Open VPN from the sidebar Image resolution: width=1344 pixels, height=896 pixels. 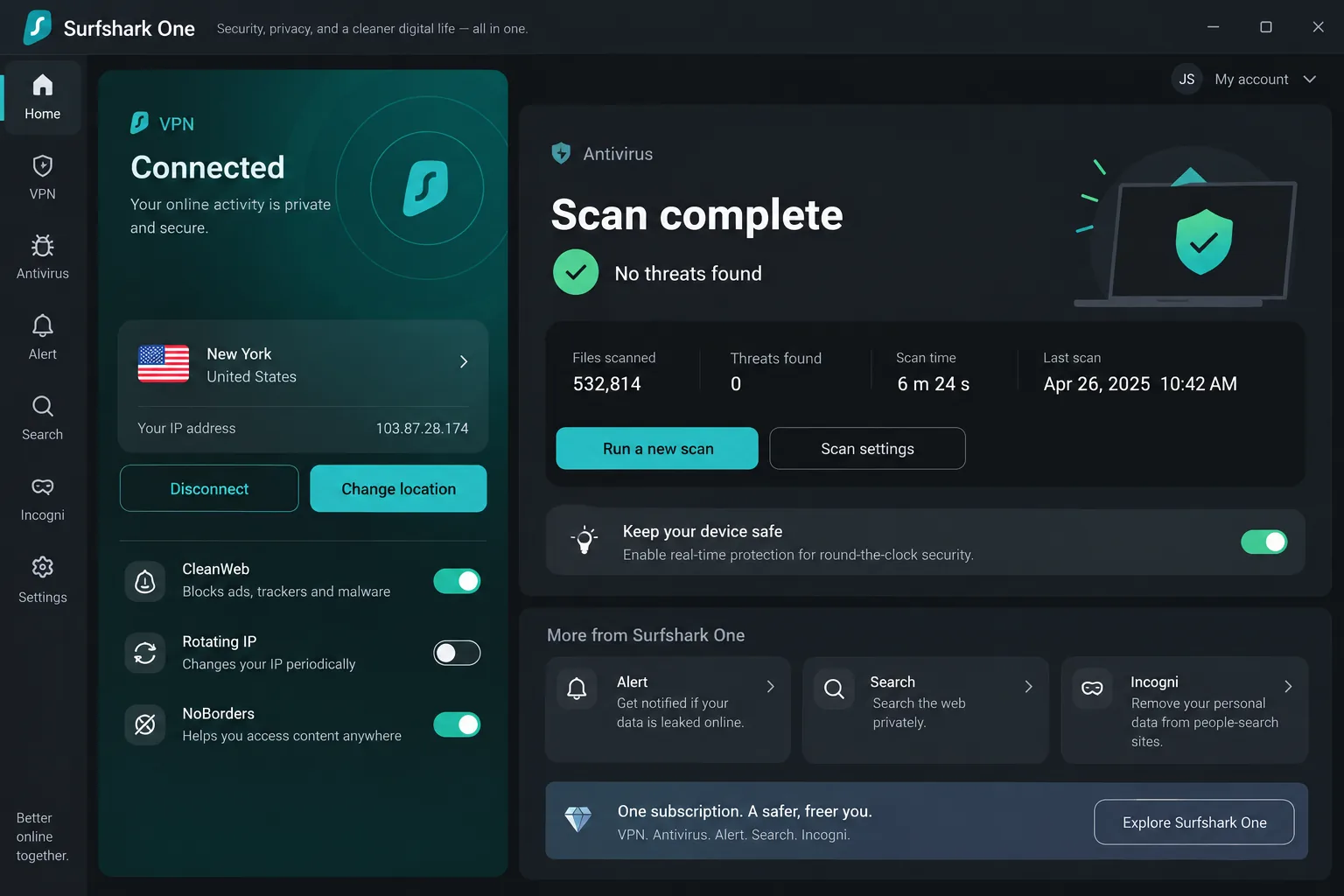42,178
